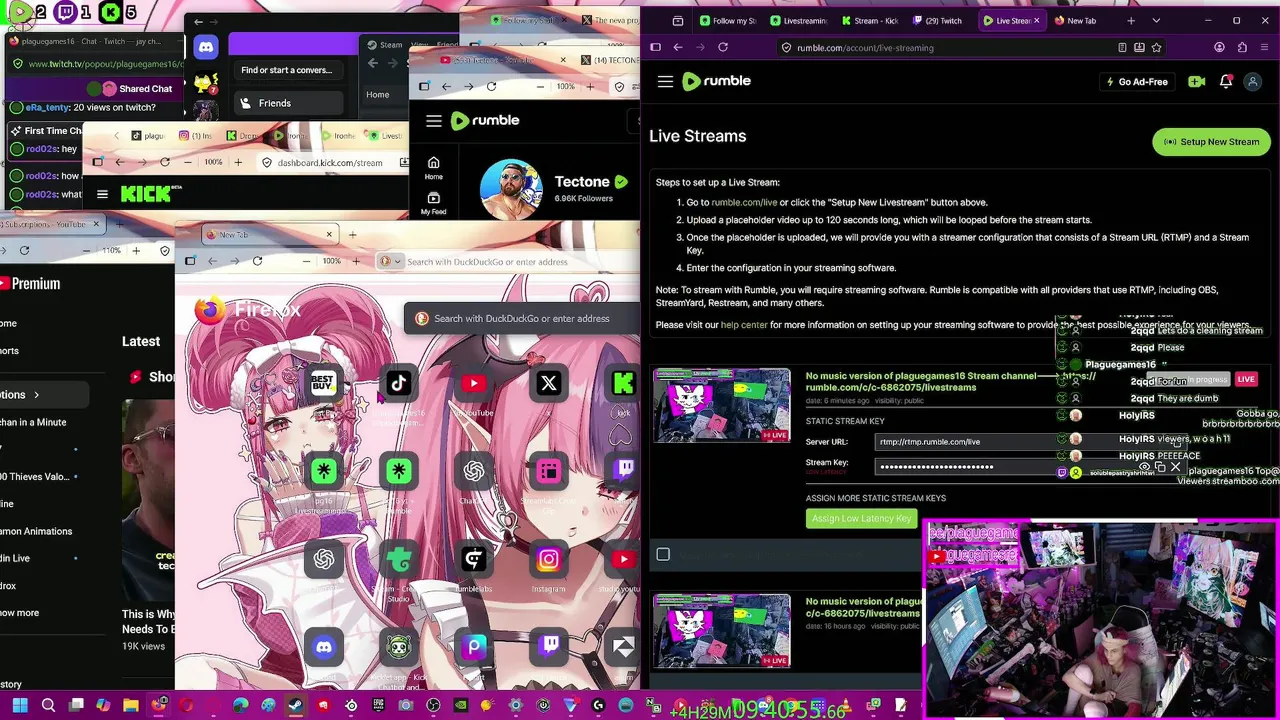The height and width of the screenshot is (720, 1280).
Task: Open Home in the Tectone Rumble sidebar
Action: 433,168
